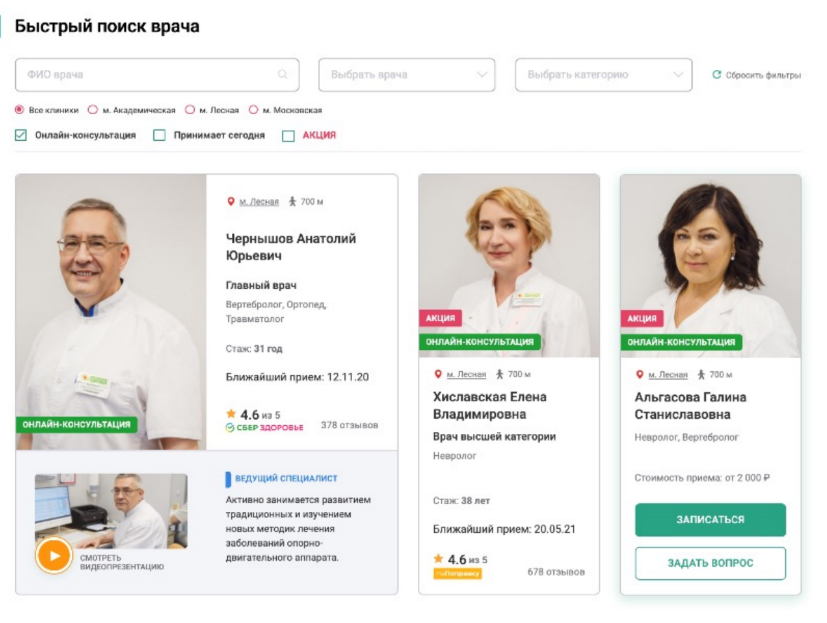Click the СберЗдоровье logo under the Чернышов rating
827x623 pixels.
(264, 427)
